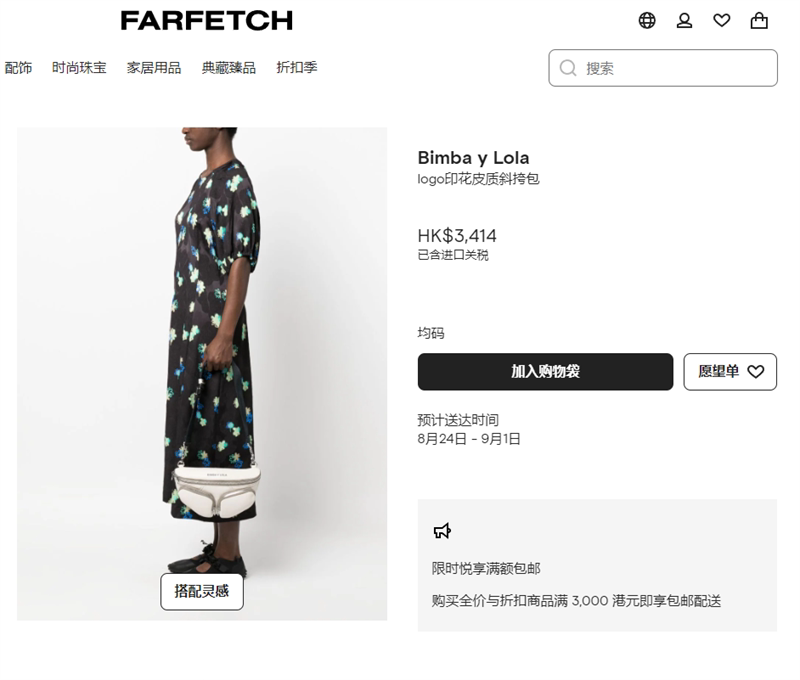800x680 pixels.
Task: Open the shopping bag icon
Action: [x=759, y=20]
